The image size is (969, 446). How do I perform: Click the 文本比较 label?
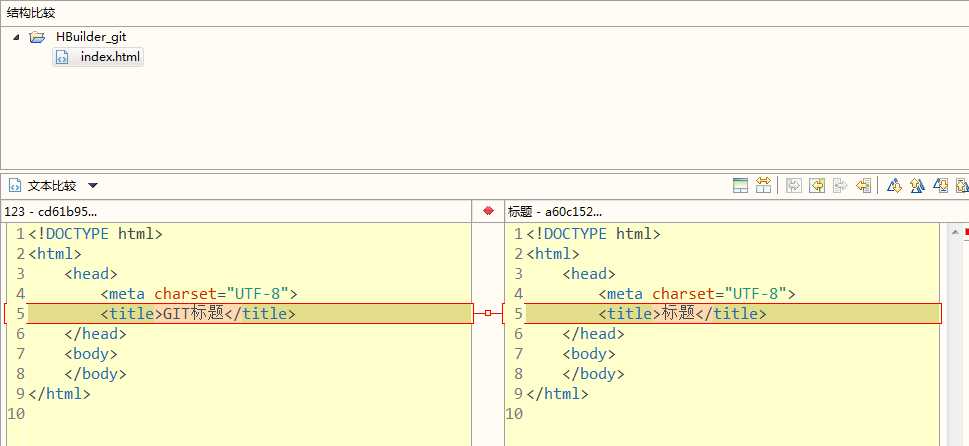(52, 185)
